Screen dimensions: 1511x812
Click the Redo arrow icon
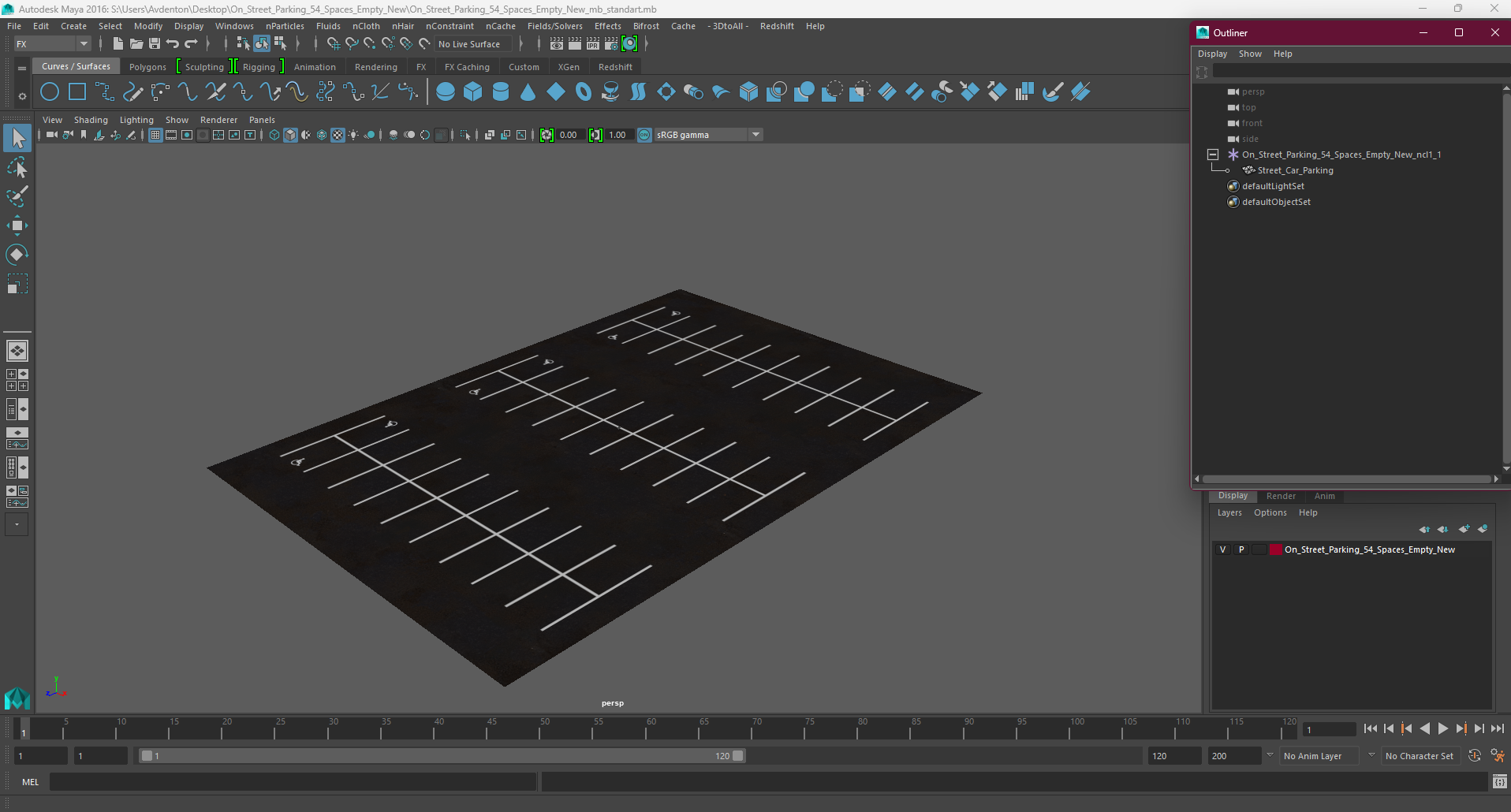[x=191, y=44]
